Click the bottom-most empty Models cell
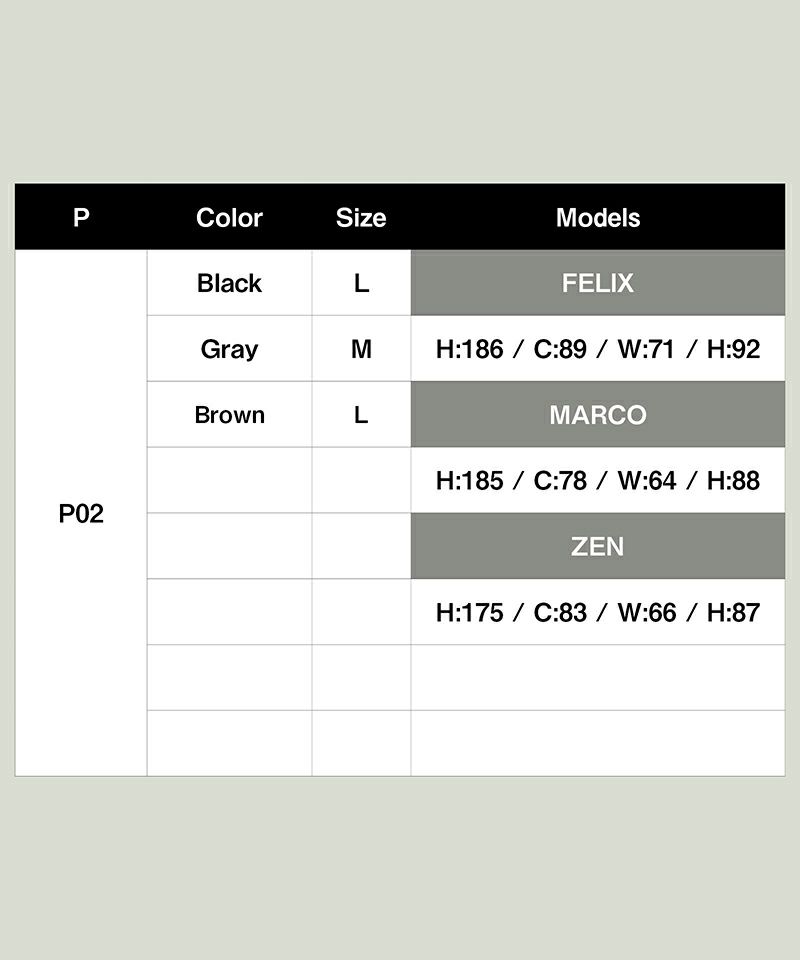800x960 pixels. coord(598,743)
